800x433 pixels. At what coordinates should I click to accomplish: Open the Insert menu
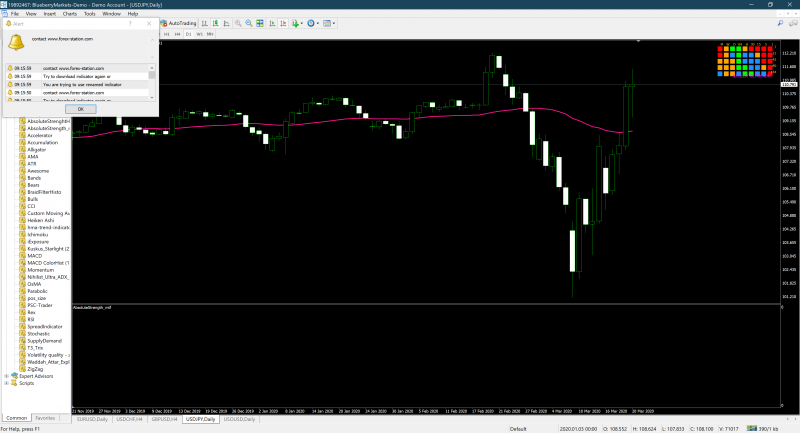[x=50, y=14]
